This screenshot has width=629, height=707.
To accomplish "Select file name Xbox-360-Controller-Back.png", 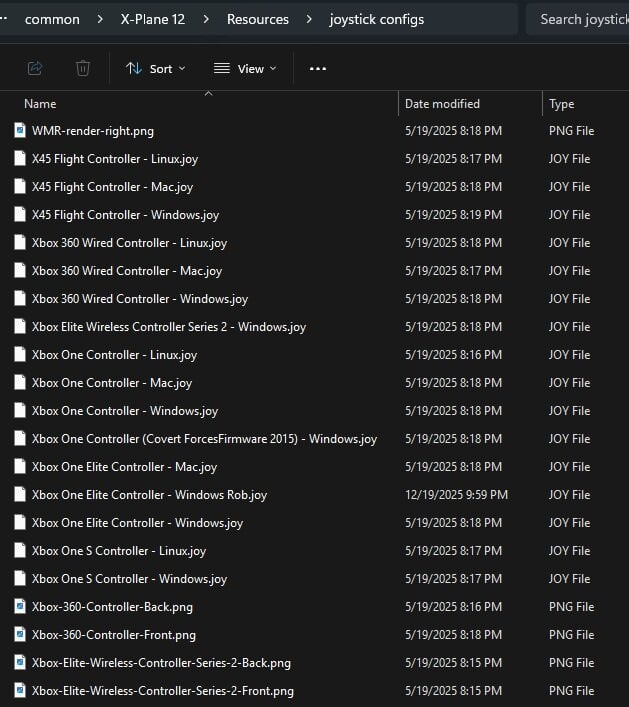I will [x=112, y=607].
